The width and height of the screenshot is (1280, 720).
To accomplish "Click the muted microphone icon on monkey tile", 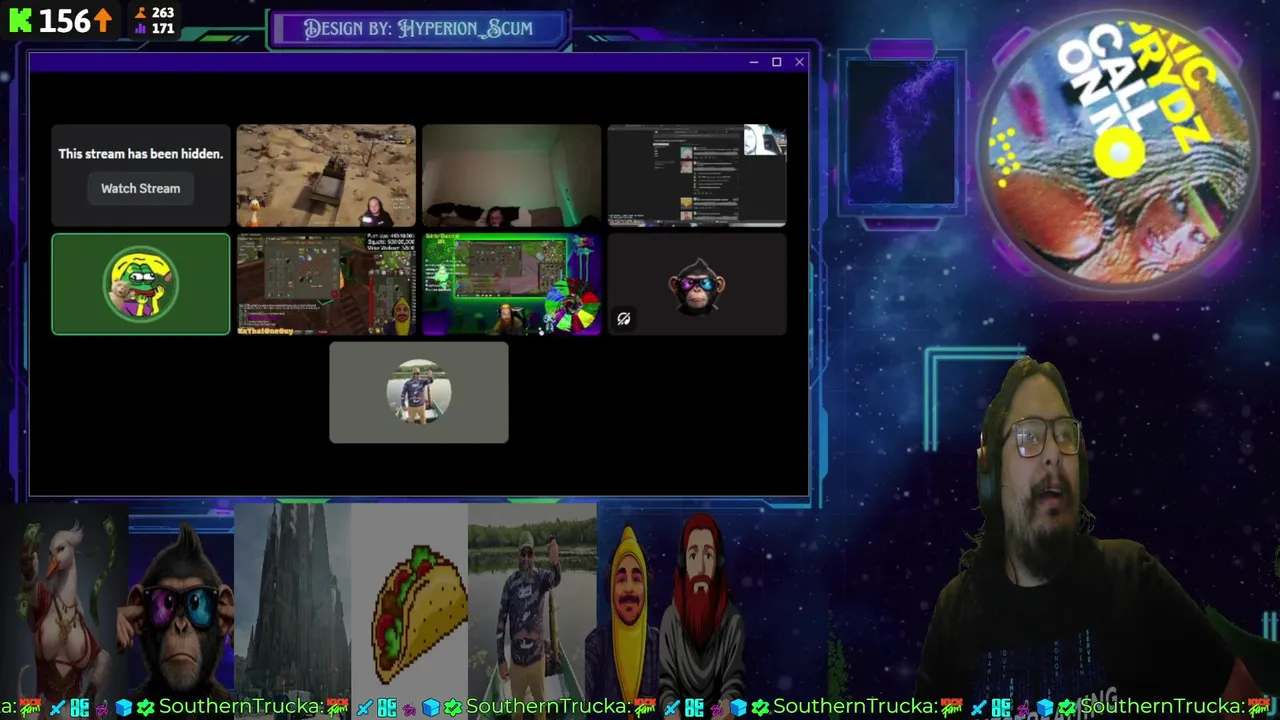I will (624, 319).
